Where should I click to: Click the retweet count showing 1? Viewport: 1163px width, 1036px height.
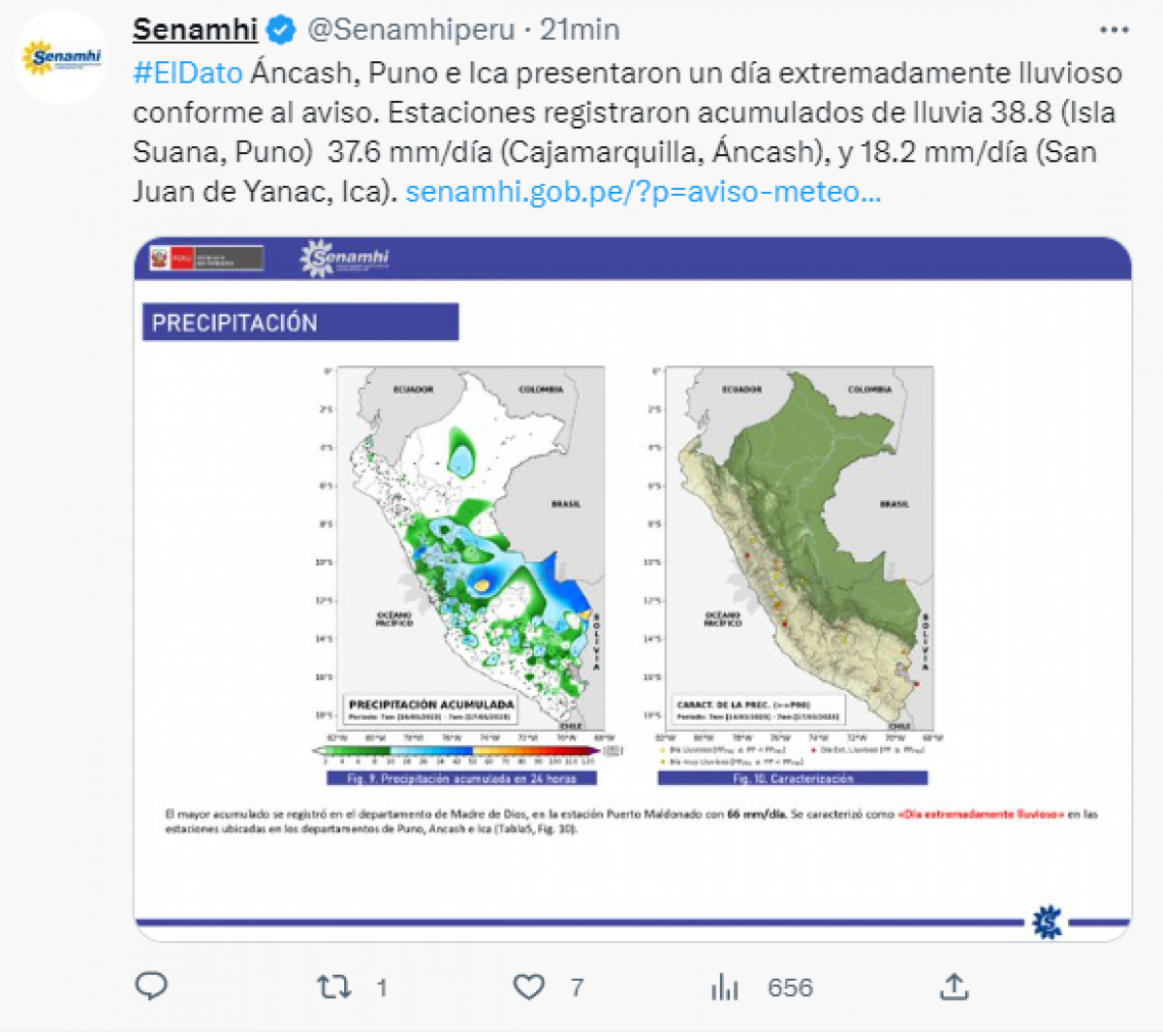[x=382, y=988]
